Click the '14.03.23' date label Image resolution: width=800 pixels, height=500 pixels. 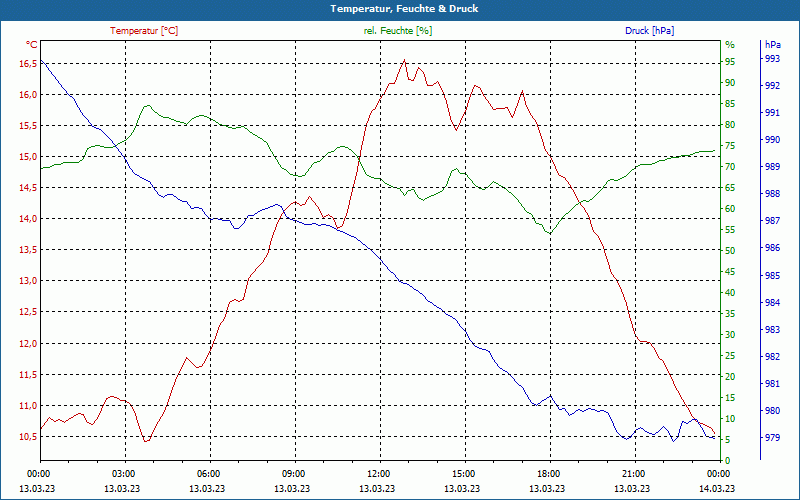click(717, 489)
